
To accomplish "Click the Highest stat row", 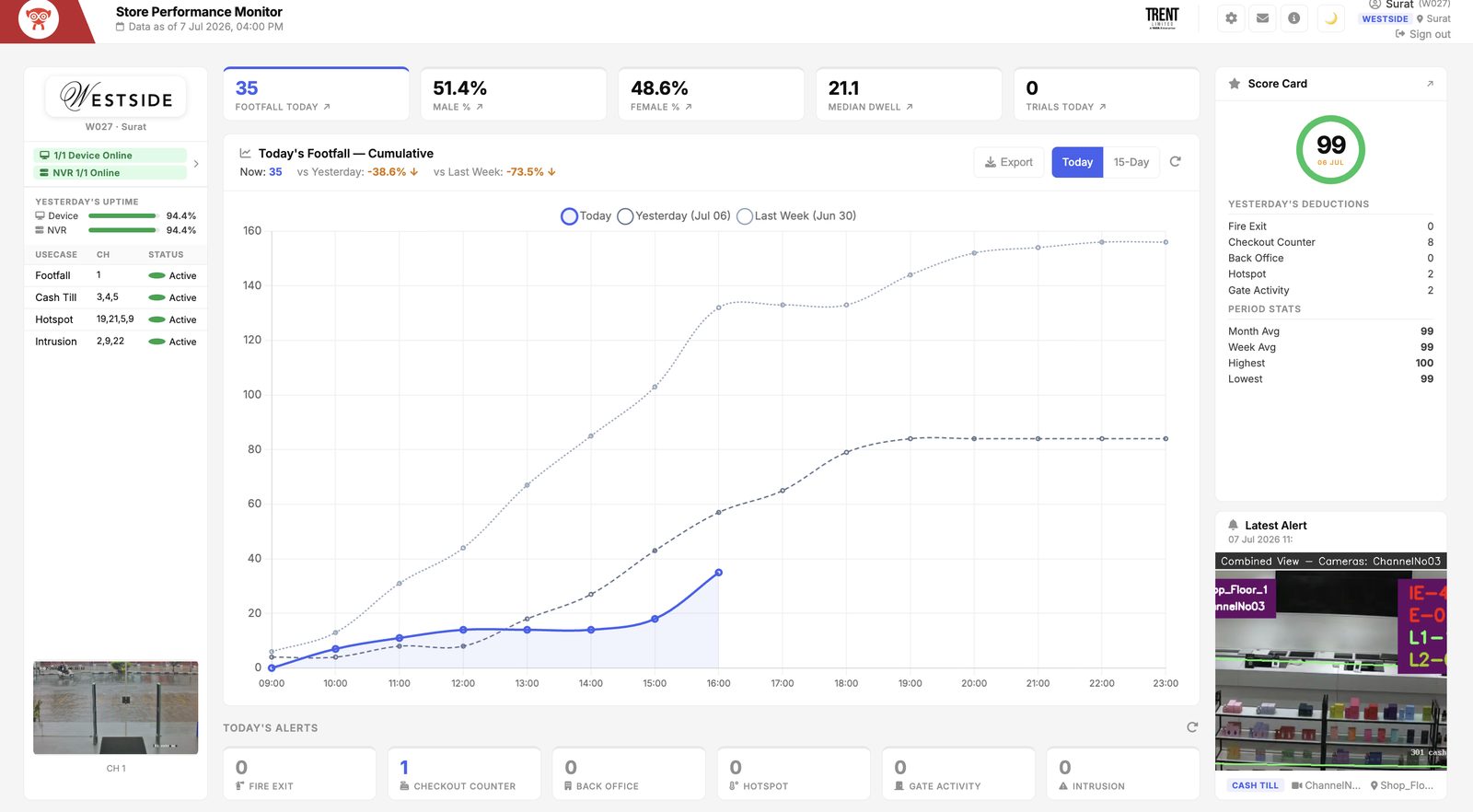I will (1330, 363).
